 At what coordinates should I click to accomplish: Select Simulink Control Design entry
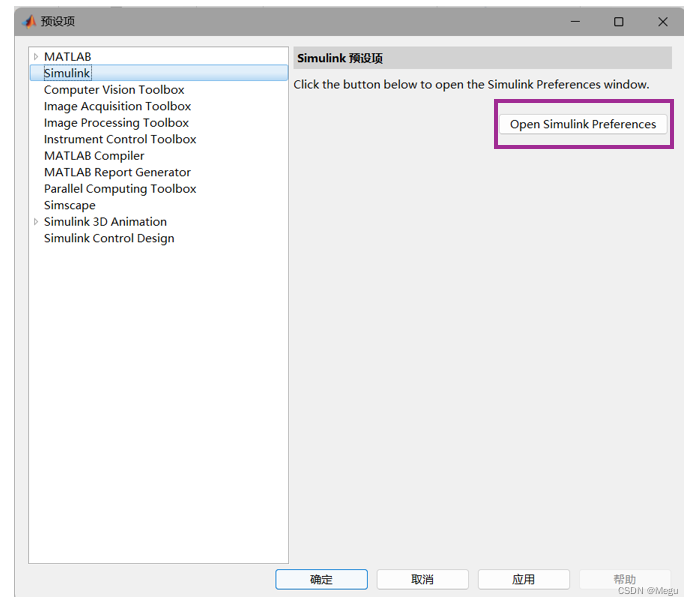[x=109, y=238]
